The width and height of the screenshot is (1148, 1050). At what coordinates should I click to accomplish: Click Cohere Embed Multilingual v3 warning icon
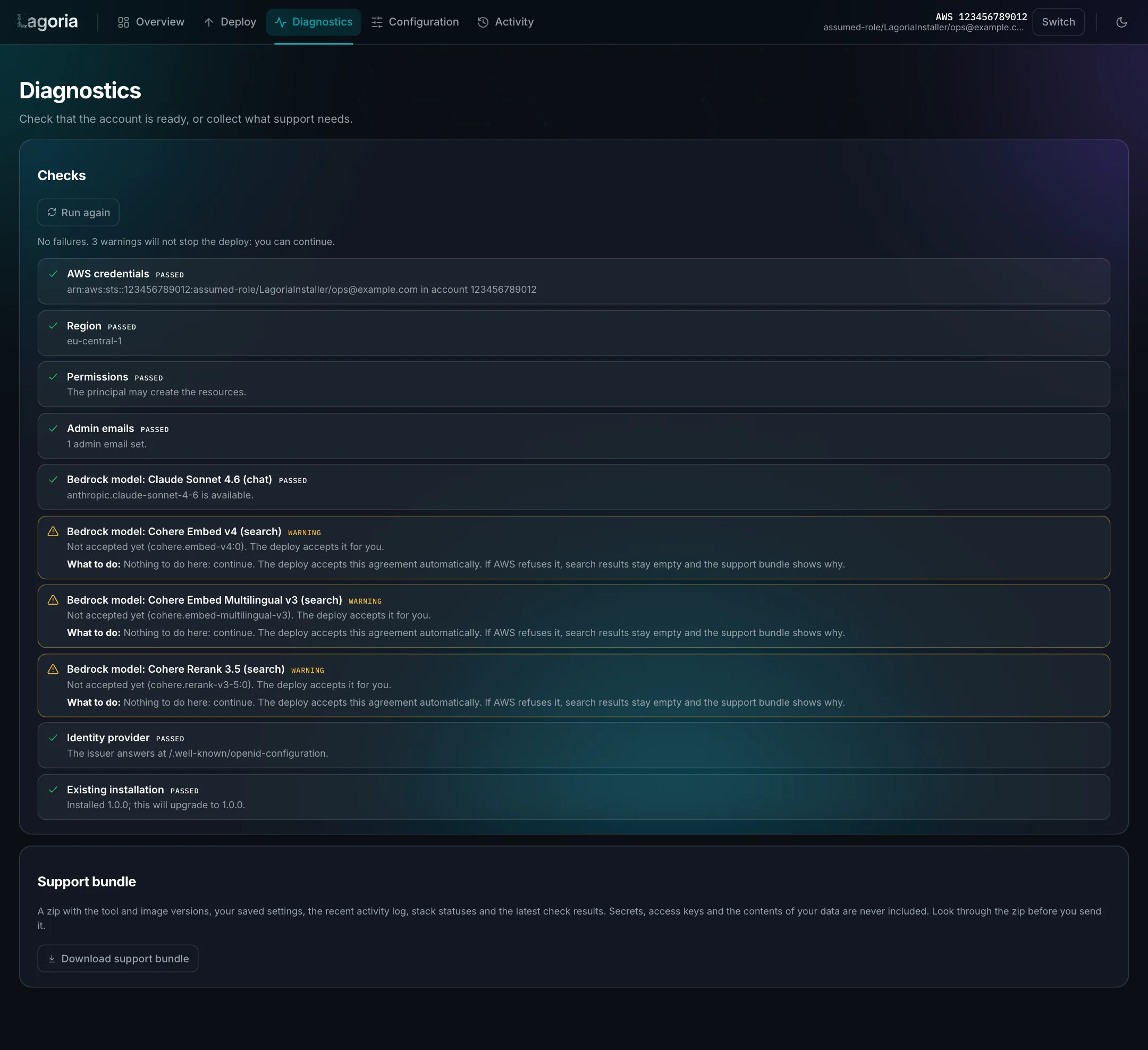[53, 599]
